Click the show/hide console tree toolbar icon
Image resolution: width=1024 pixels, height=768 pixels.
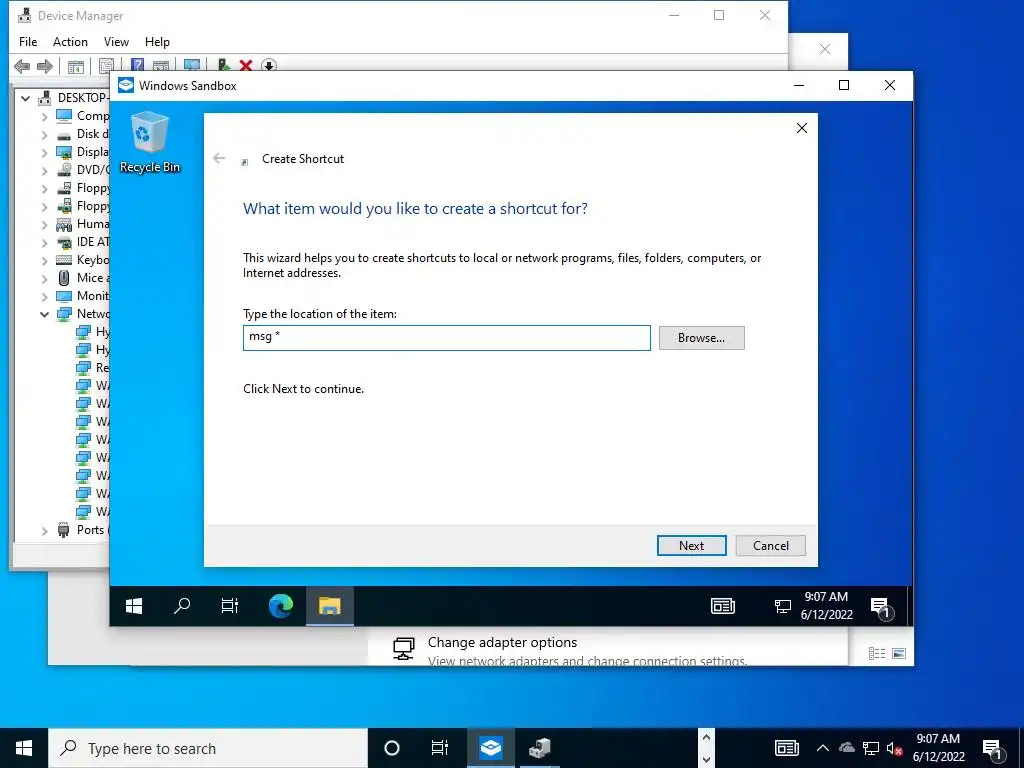click(76, 67)
